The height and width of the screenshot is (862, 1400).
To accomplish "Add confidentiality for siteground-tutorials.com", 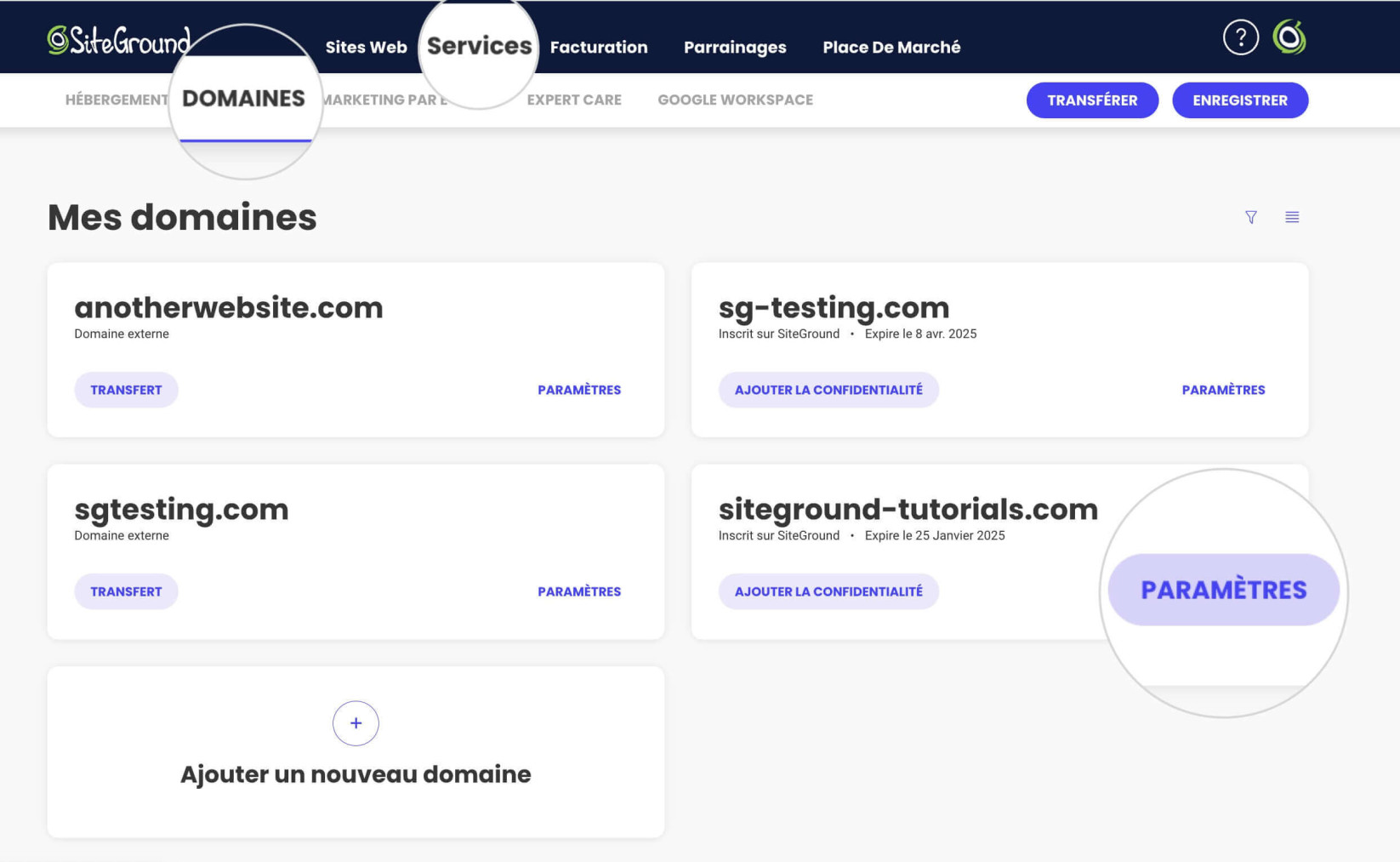I will pos(828,591).
